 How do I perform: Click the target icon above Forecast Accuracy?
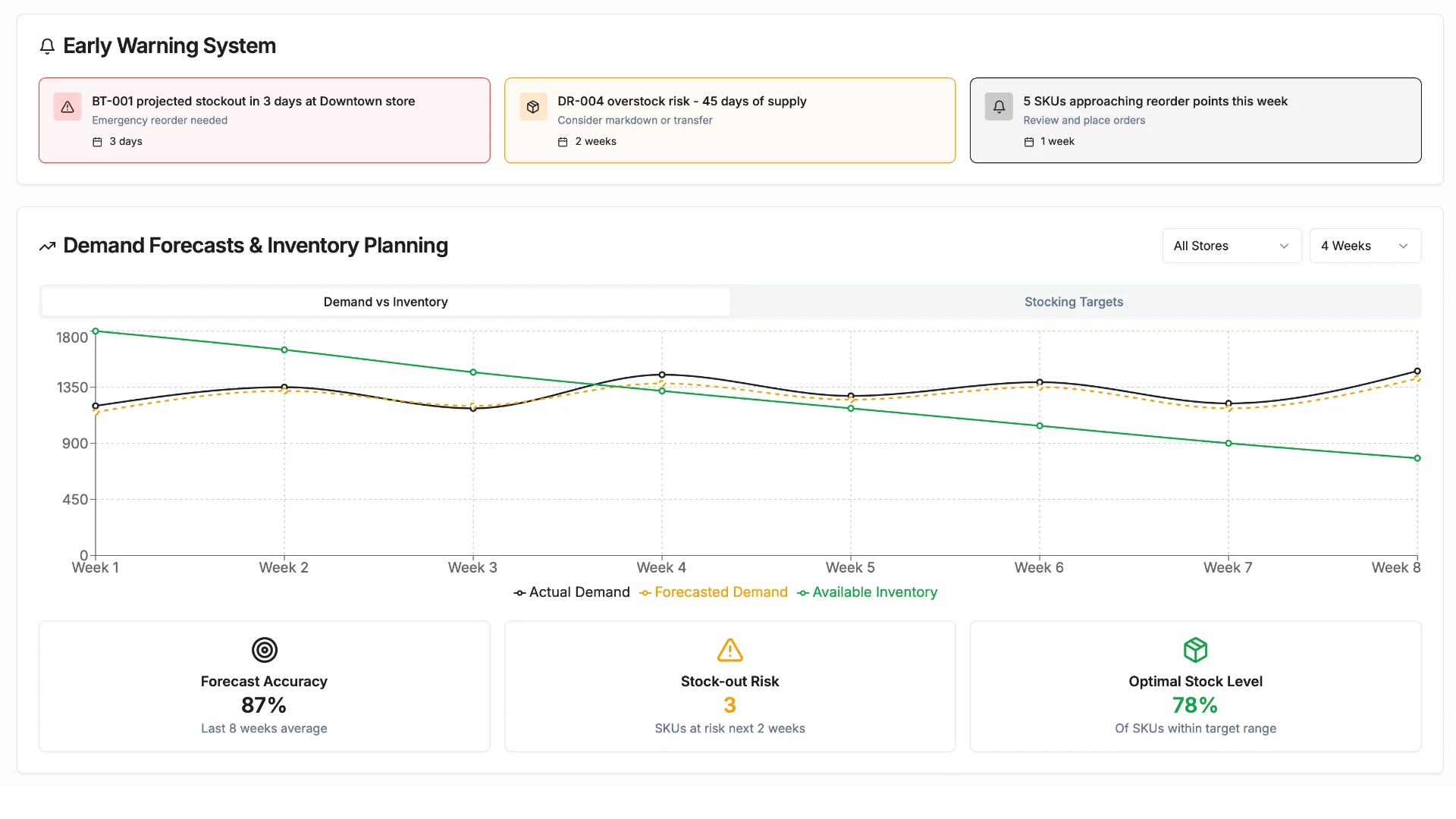[263, 649]
